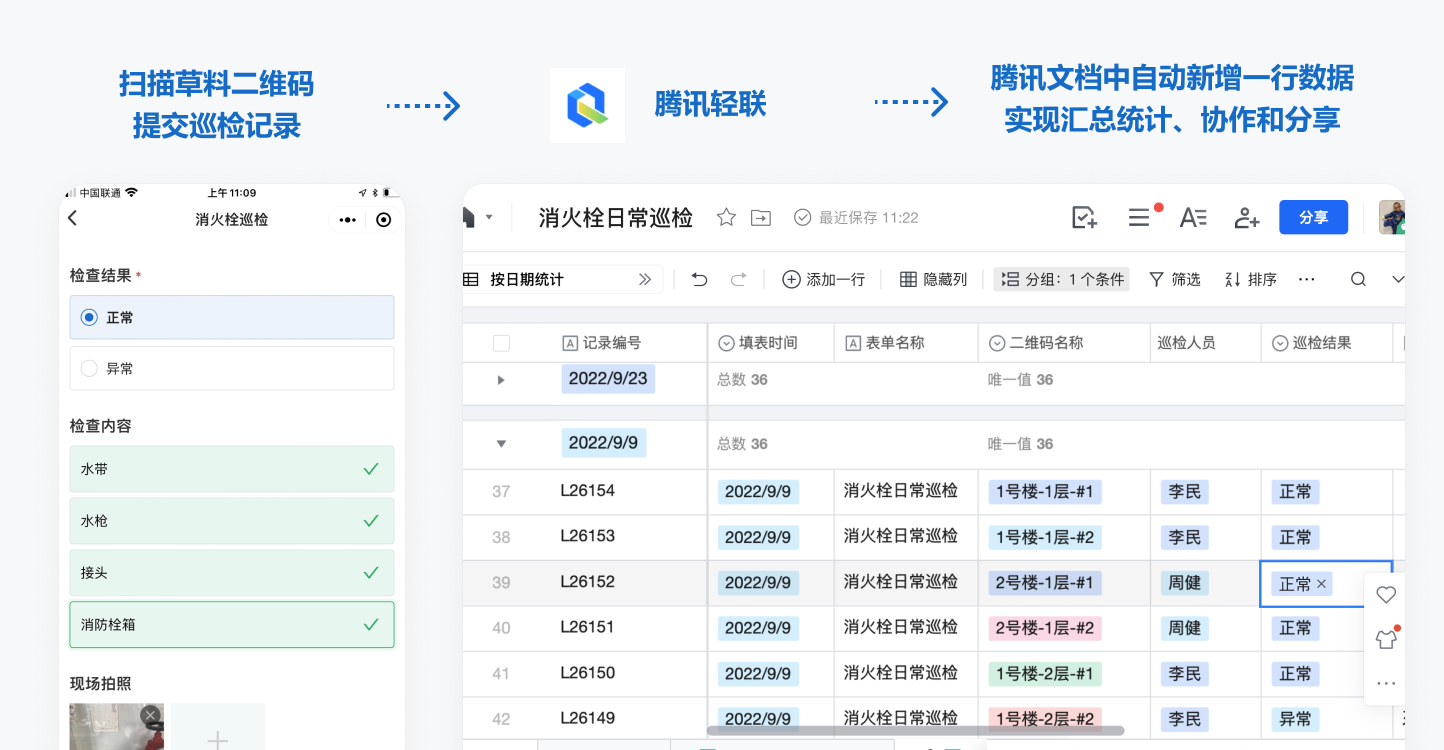Toggle 水带 check item

pyautogui.click(x=232, y=469)
